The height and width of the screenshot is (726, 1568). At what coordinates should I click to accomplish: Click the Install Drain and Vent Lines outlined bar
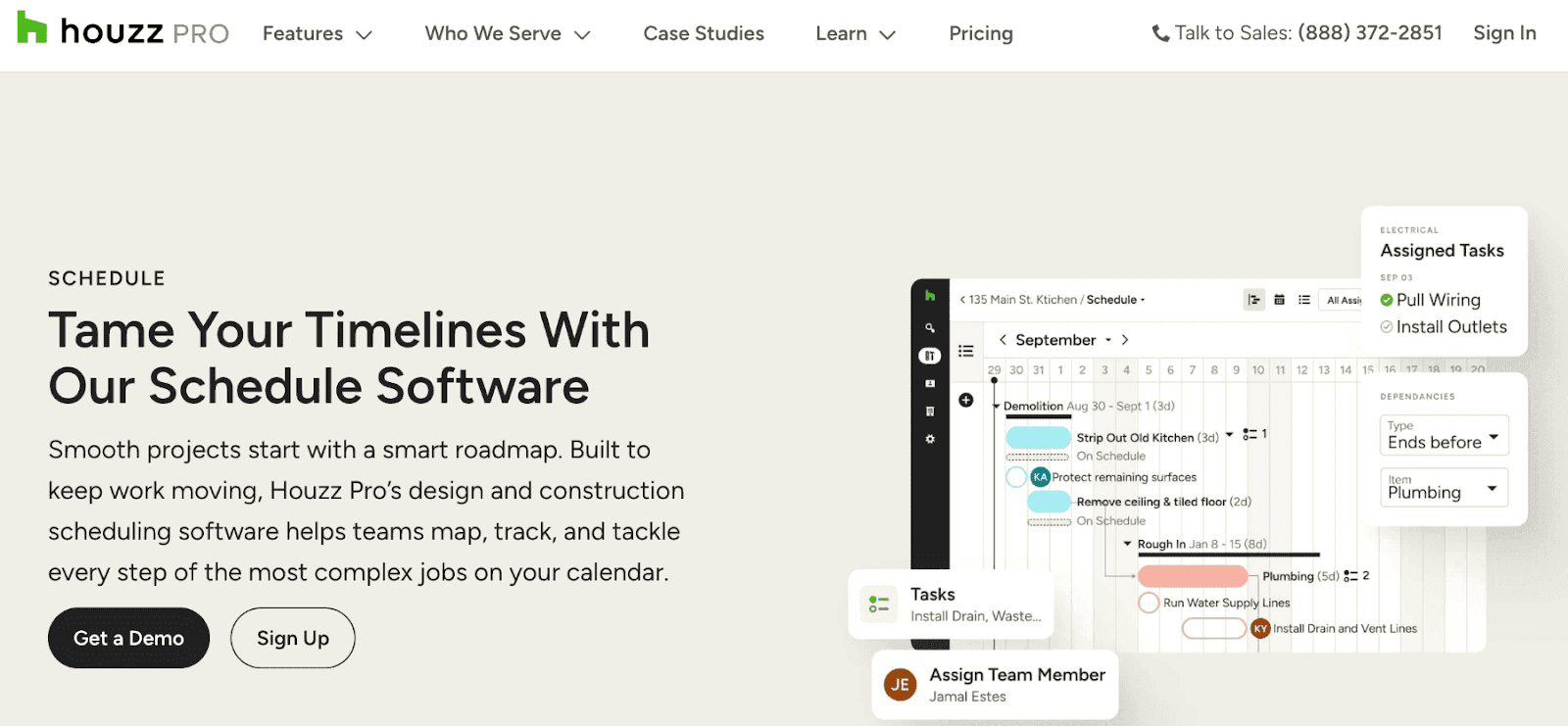point(1213,628)
